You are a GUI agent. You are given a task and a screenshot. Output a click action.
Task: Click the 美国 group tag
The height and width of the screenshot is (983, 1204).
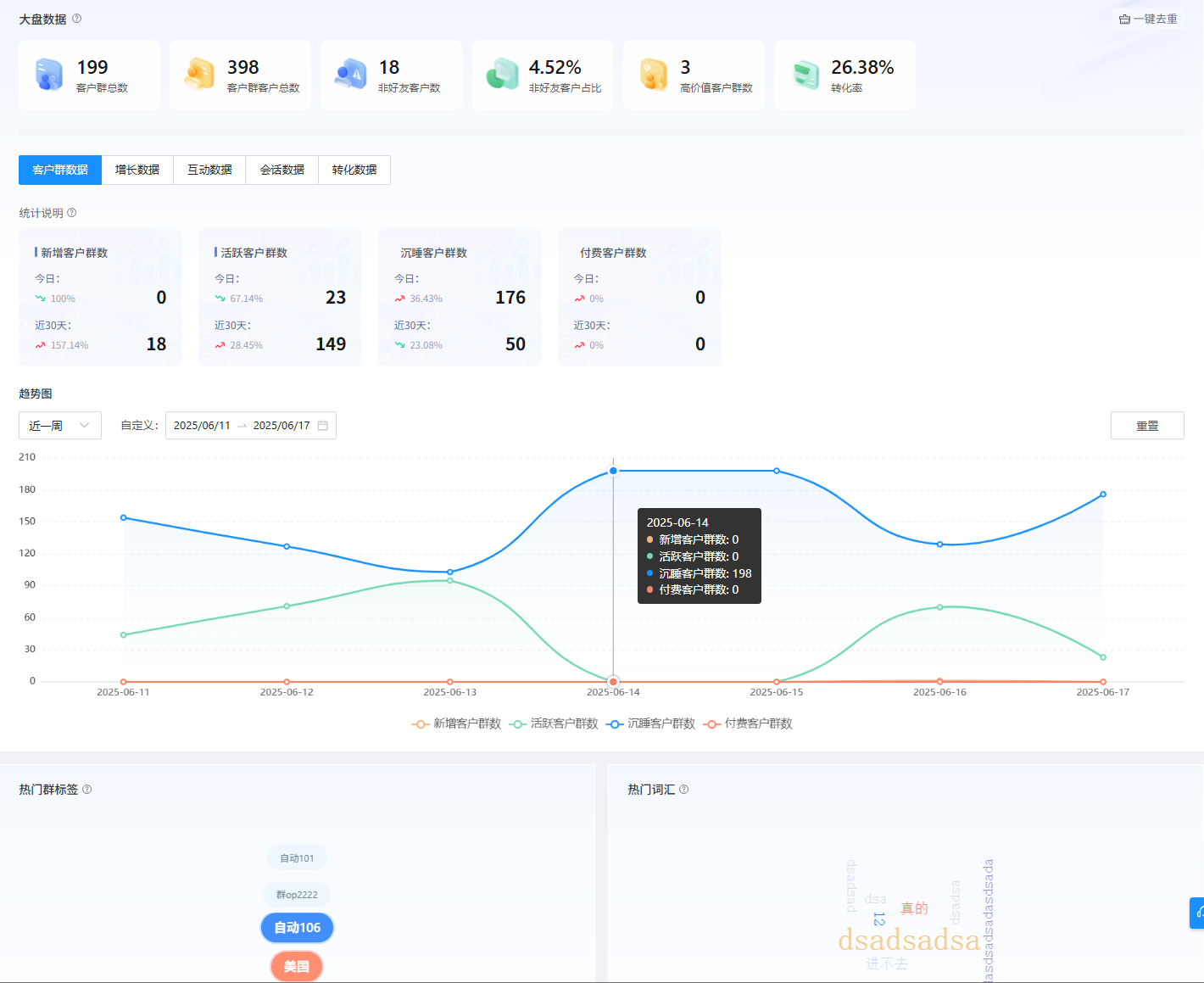point(297,966)
